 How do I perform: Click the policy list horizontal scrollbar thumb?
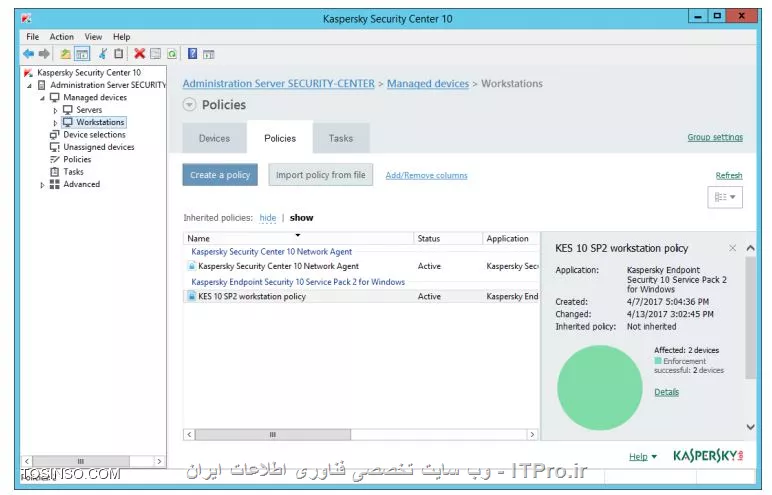tap(273, 434)
